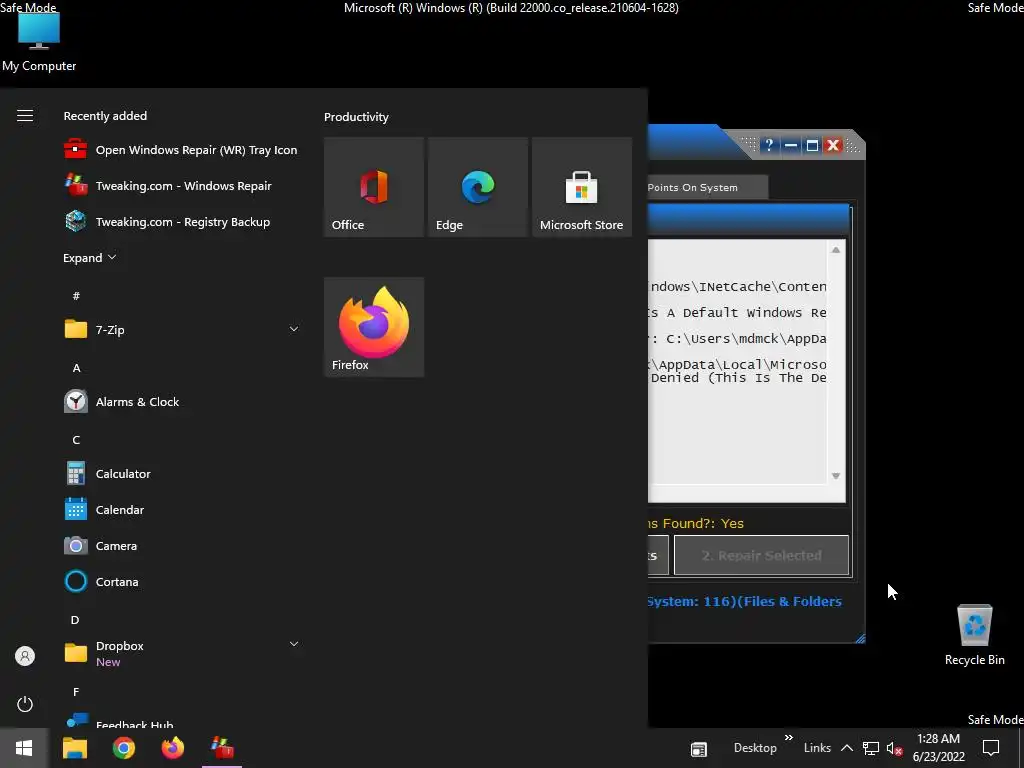The width and height of the screenshot is (1024, 768).
Task: Launch Cortana from the app list
Action: [101, 581]
